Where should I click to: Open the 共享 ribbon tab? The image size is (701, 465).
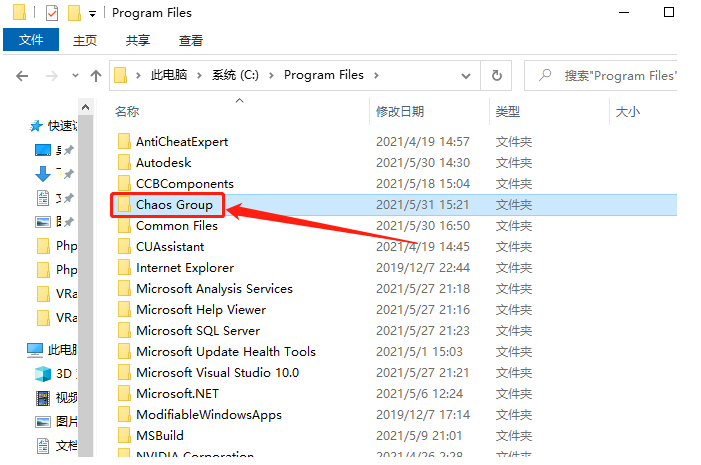137,40
